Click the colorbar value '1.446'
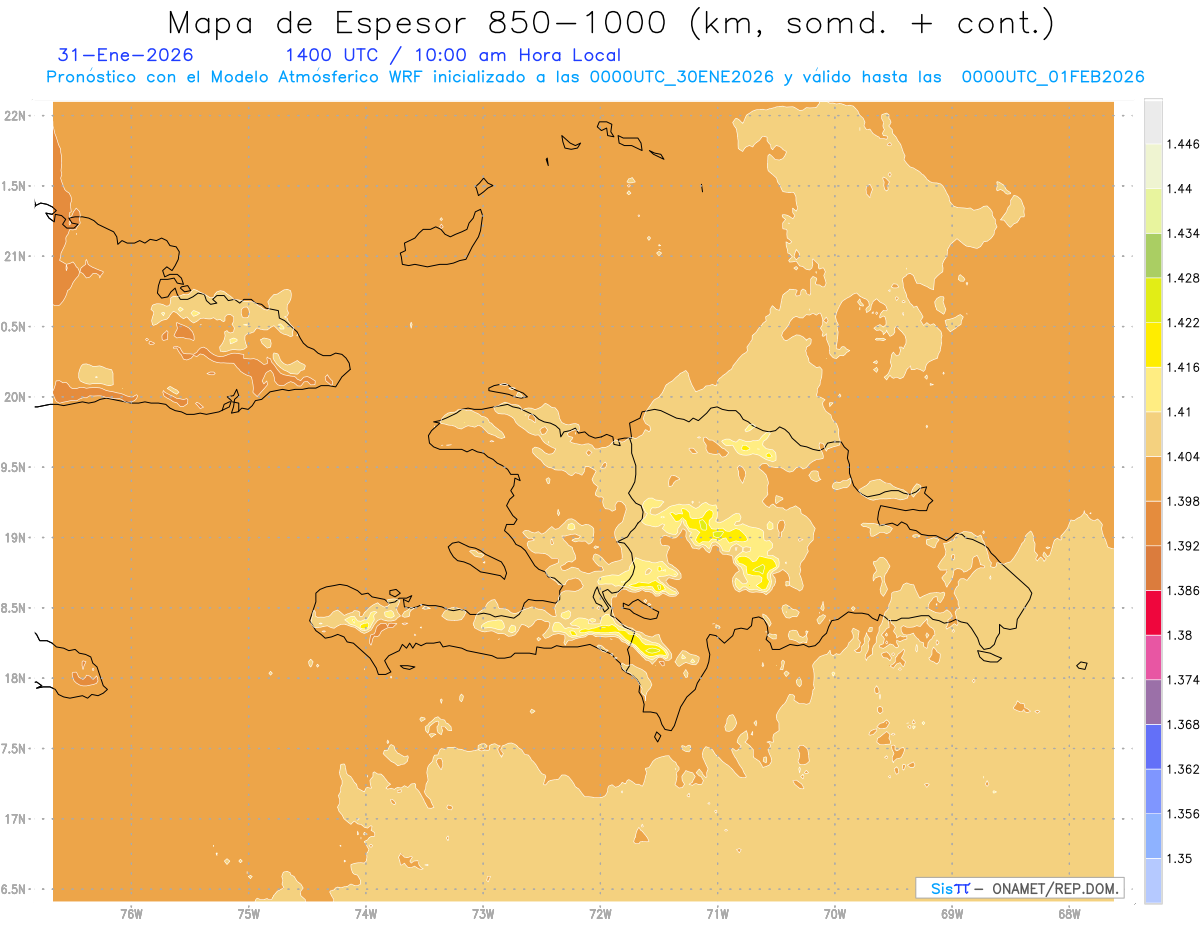This screenshot has width=1200, height=927. (x=1184, y=144)
